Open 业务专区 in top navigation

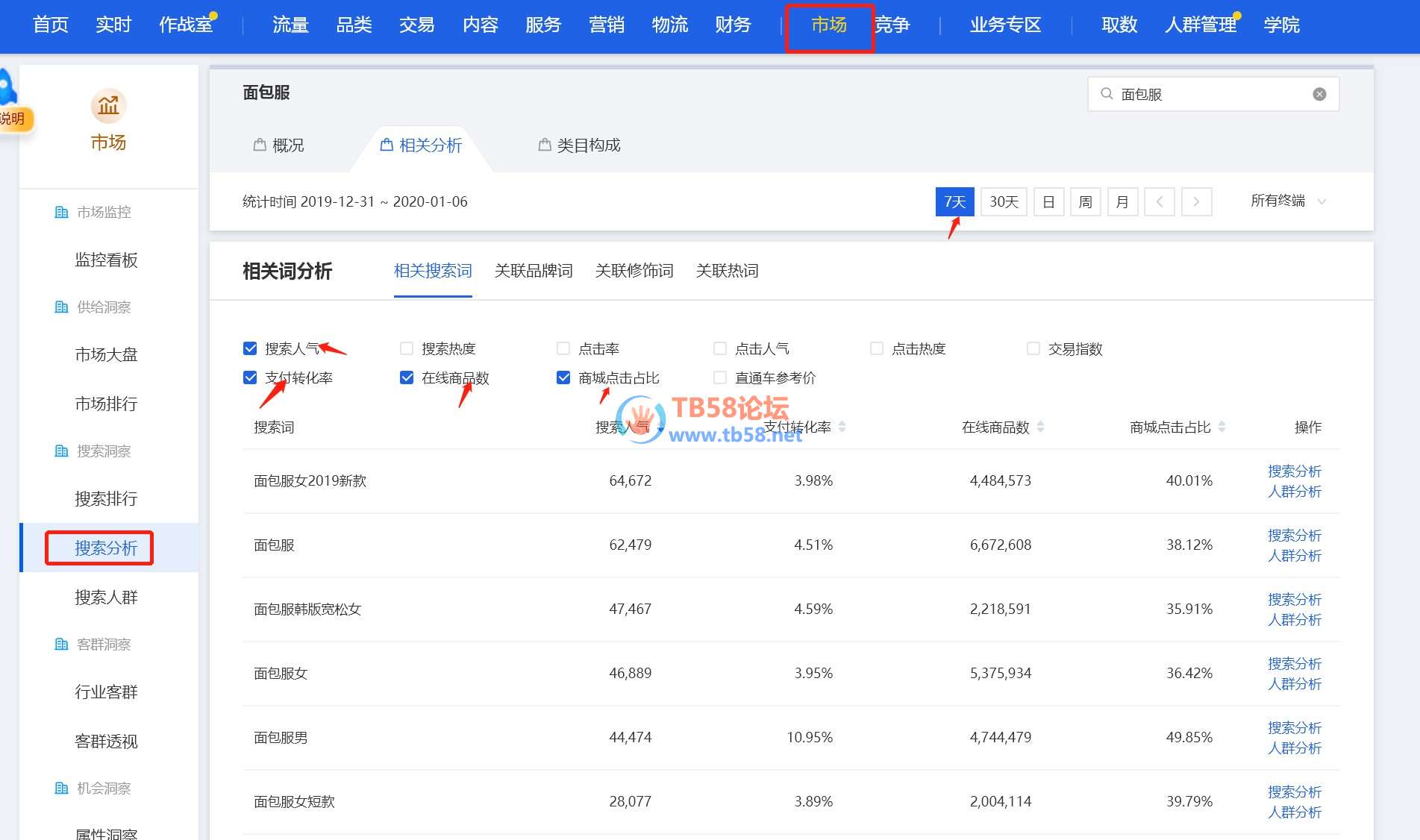coord(1005,25)
